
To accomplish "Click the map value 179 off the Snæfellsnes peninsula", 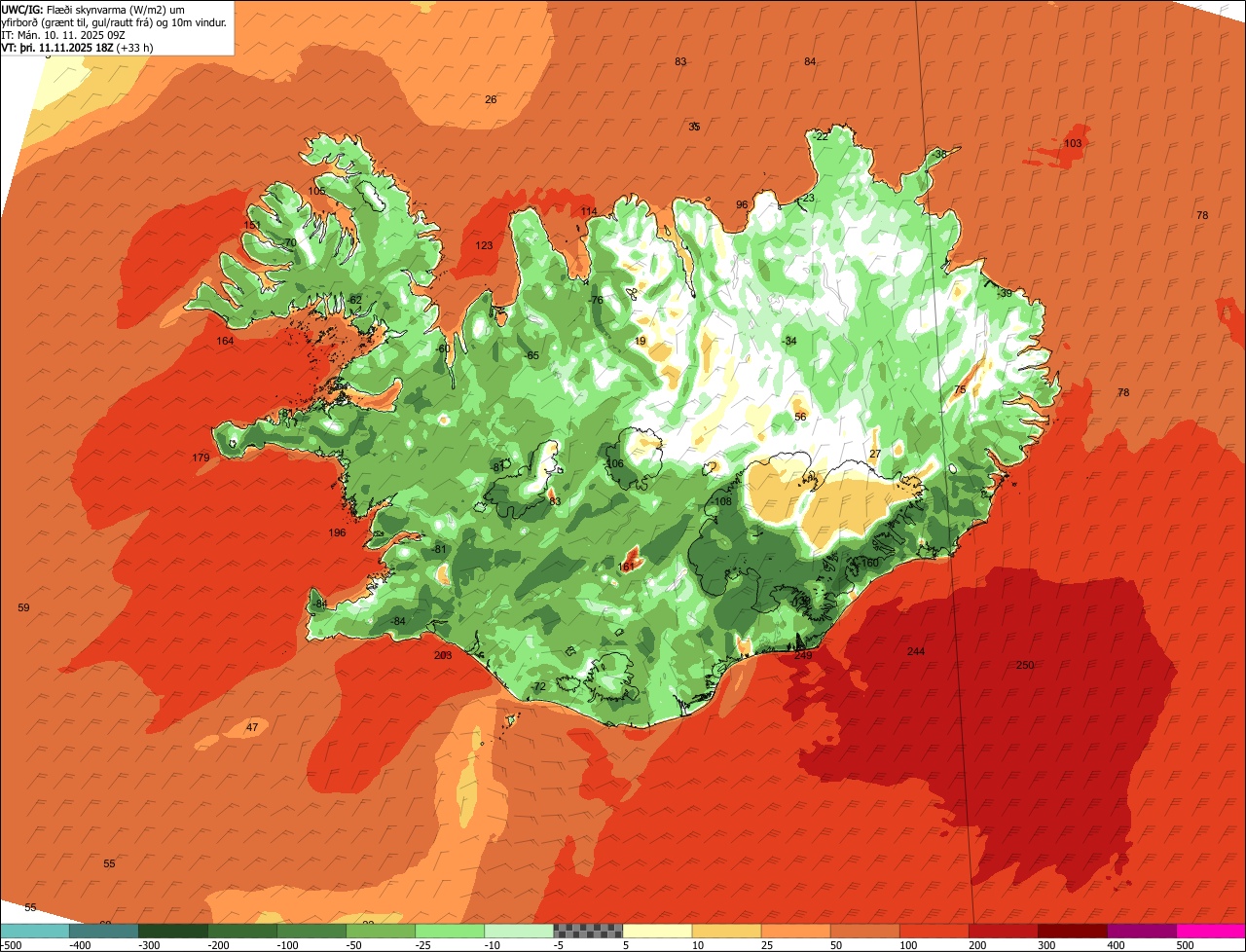I will point(201,458).
